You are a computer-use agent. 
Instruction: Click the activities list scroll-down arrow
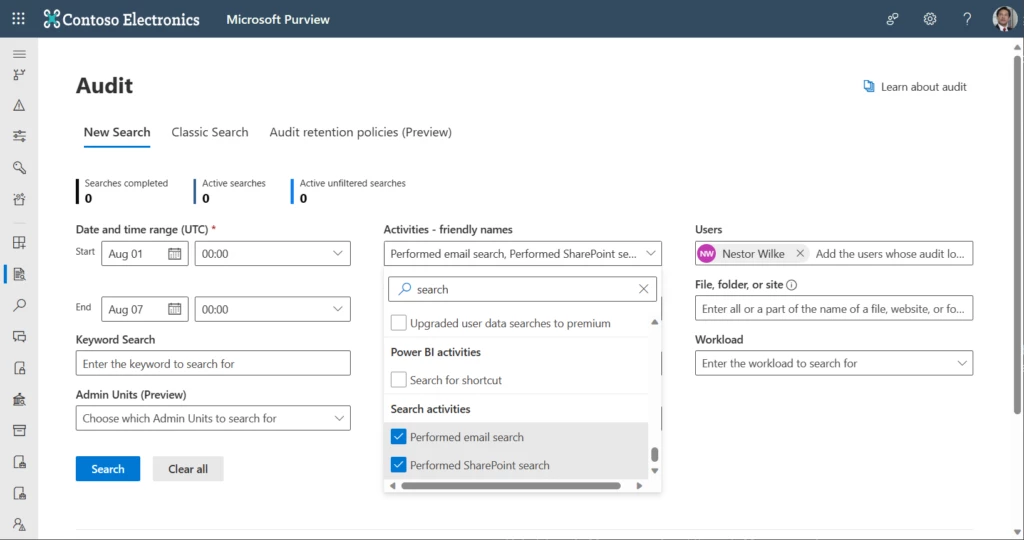click(654, 471)
